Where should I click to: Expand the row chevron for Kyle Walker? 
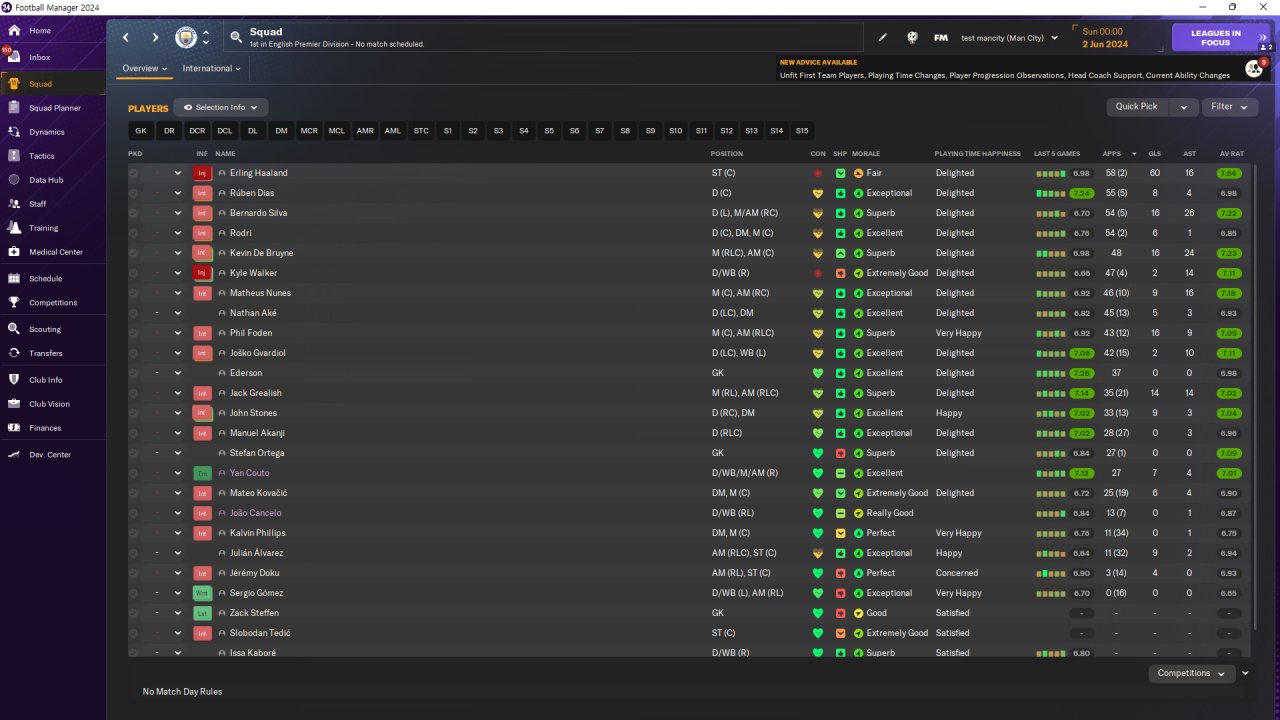178,273
